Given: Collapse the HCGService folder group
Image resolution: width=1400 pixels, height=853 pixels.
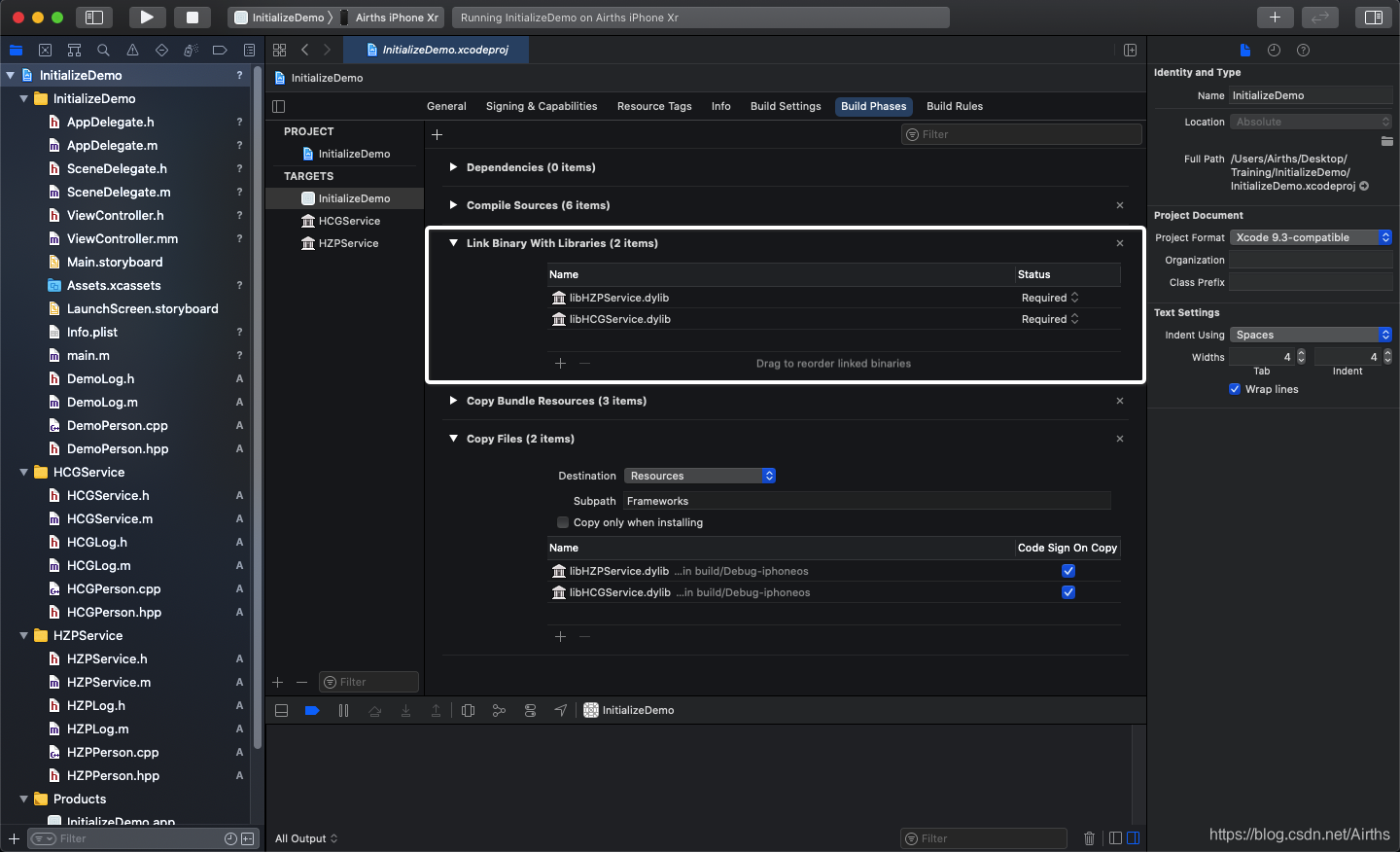Looking at the screenshot, I should [x=23, y=472].
